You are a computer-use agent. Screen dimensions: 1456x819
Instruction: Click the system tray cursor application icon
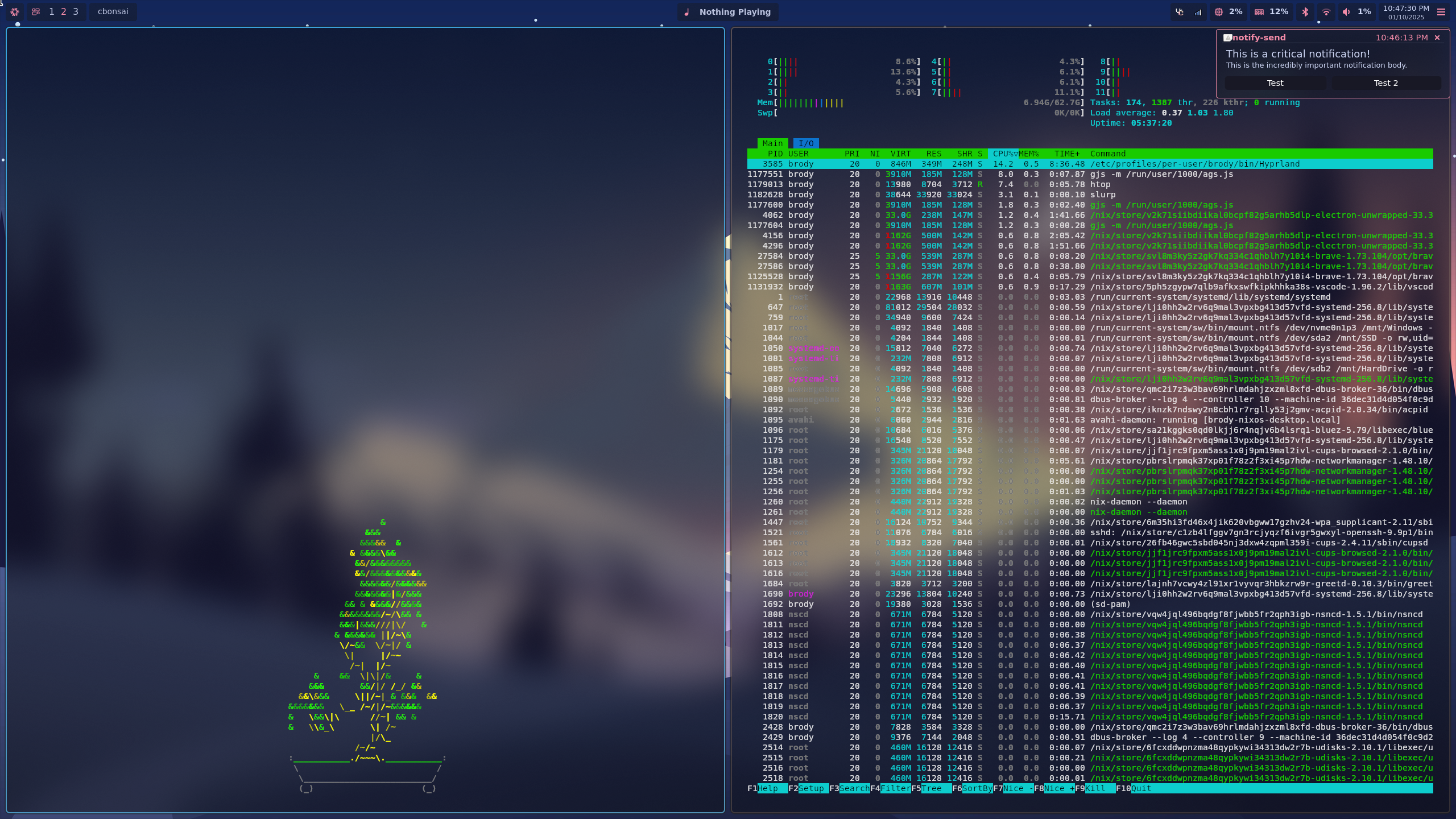[1180, 11]
